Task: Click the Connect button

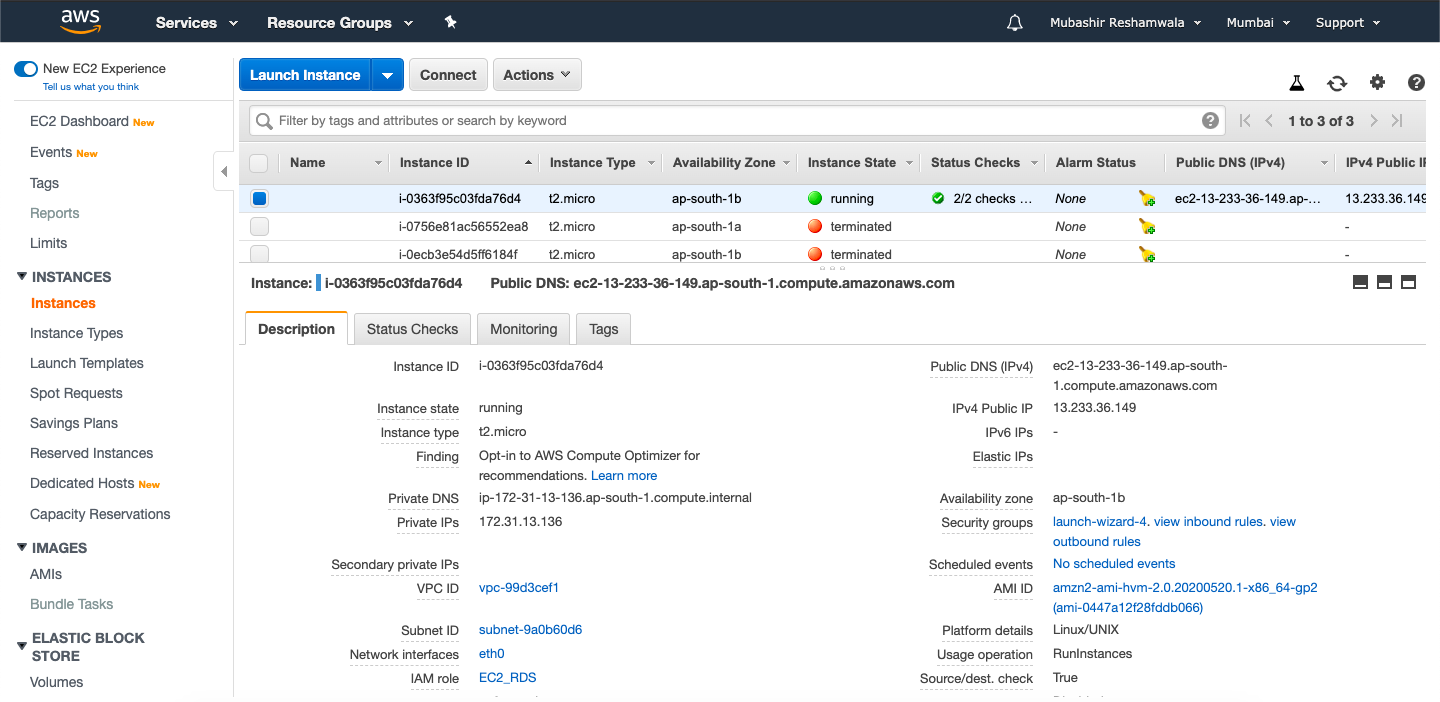Action: 448,75
